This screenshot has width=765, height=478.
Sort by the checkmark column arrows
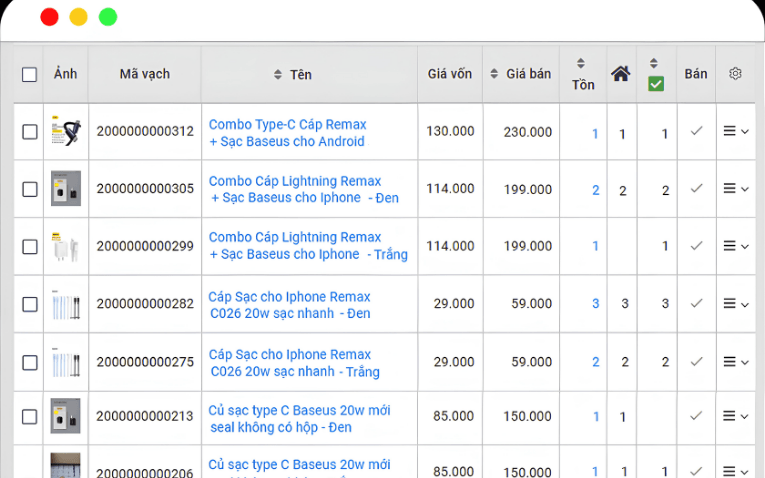654,63
